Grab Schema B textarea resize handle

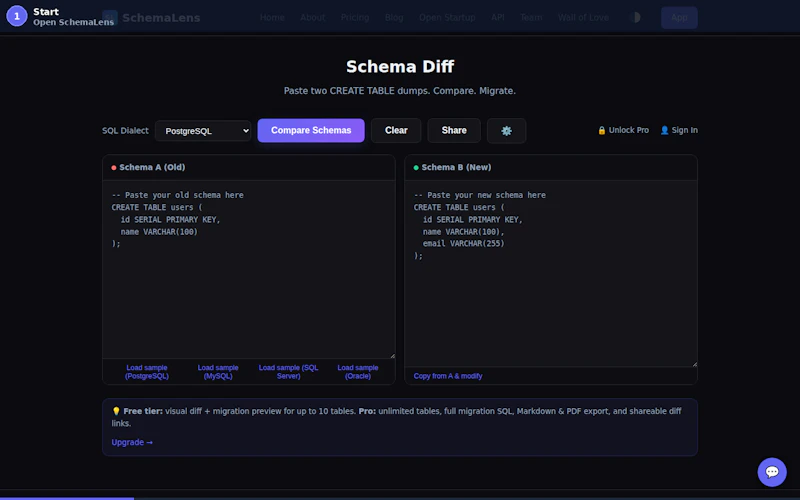694,364
